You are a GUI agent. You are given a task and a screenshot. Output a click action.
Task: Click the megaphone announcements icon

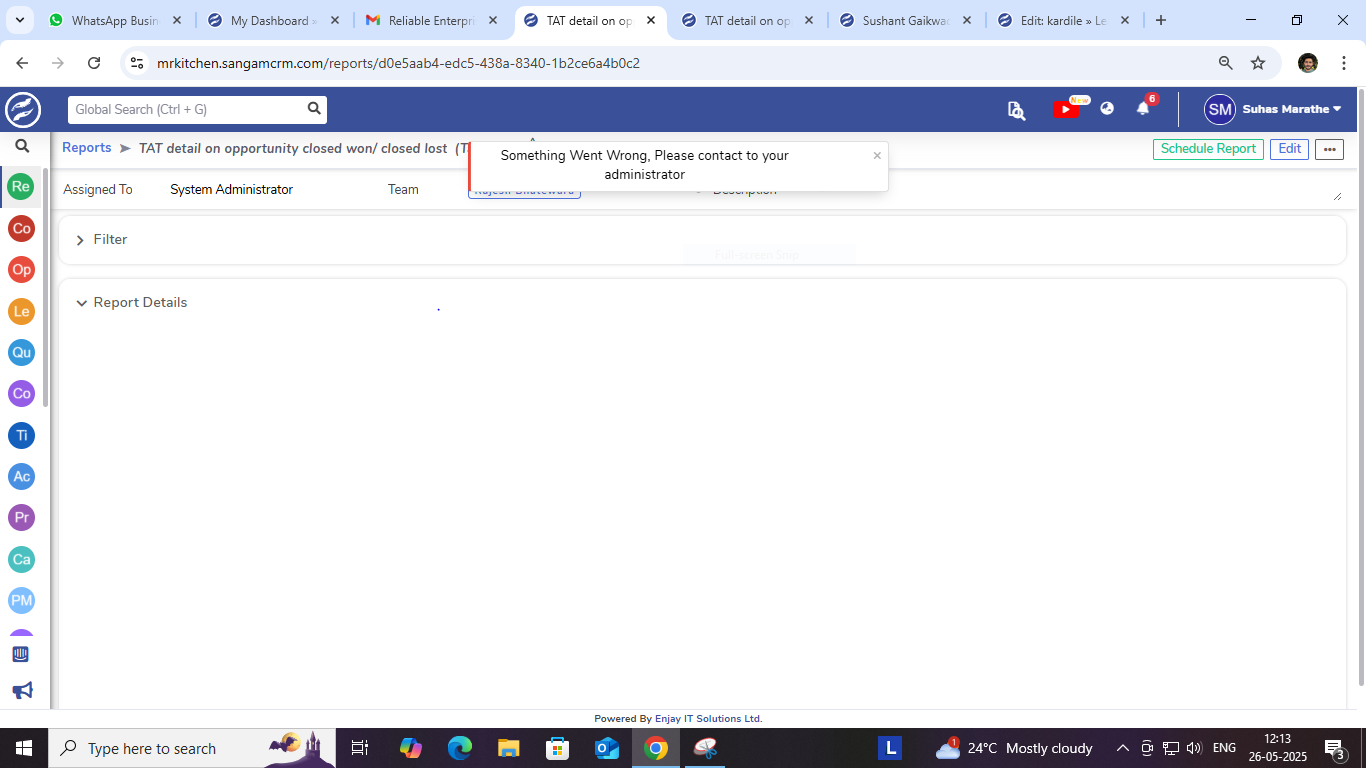22,691
